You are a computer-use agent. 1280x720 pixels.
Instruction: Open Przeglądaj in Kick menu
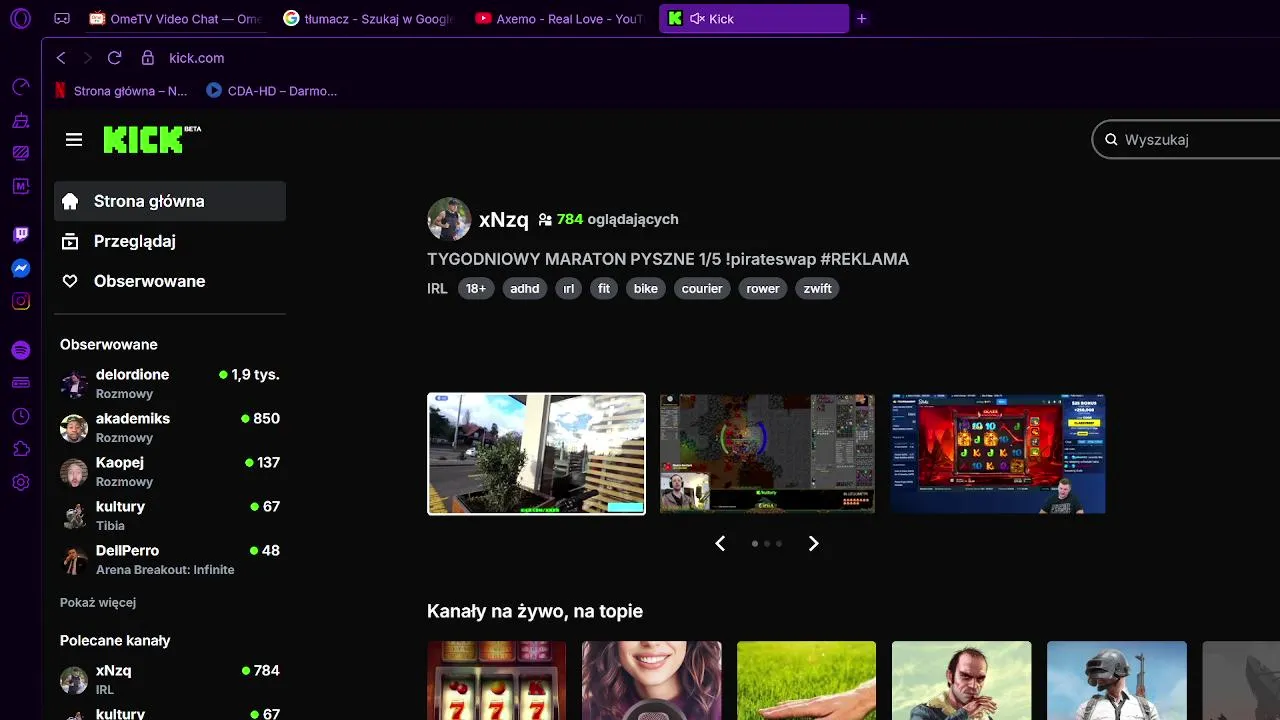(170, 241)
